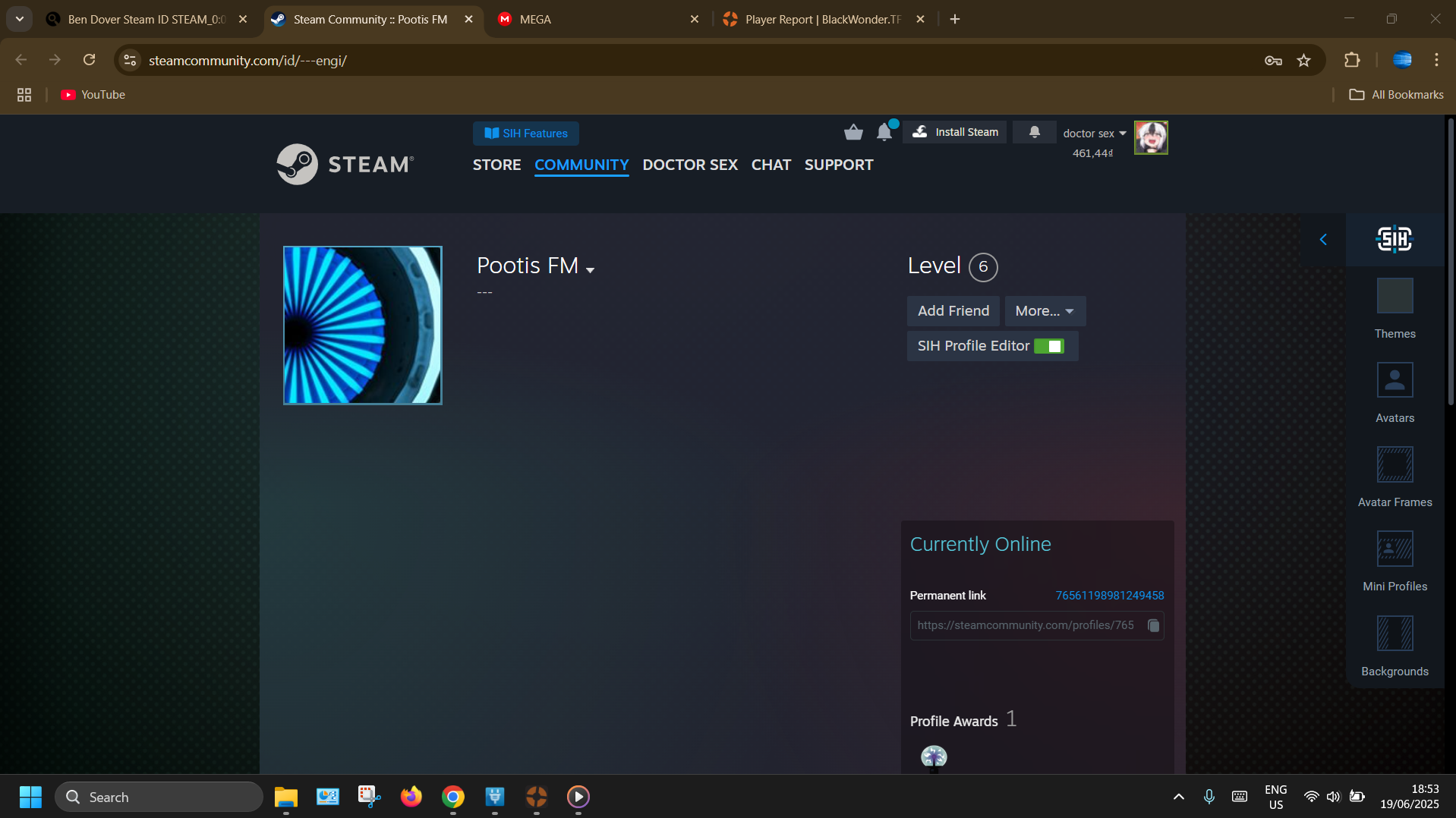The width and height of the screenshot is (1456, 818).
Task: Click the bell button beside Install Steam
Action: (x=1034, y=132)
